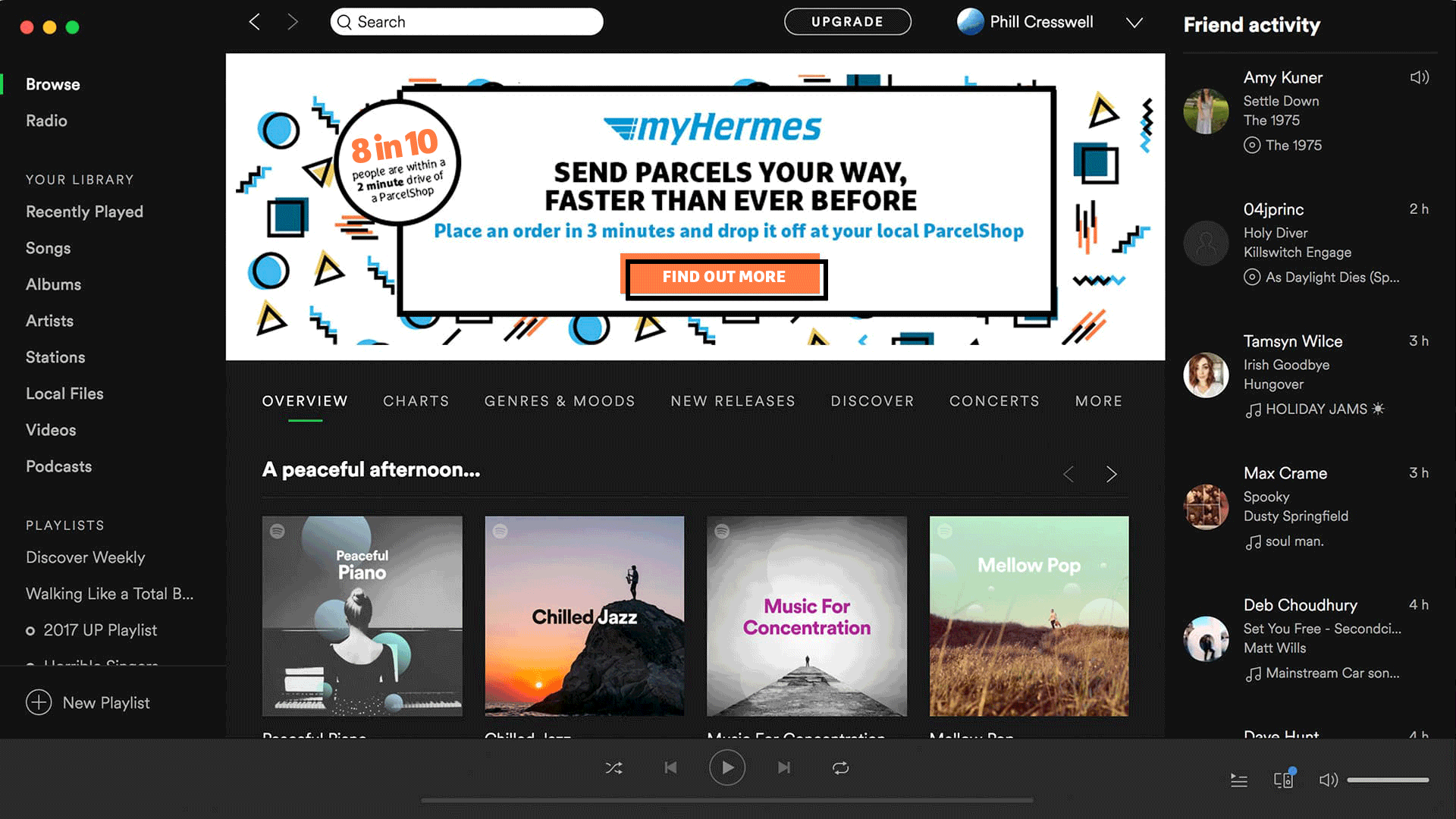Viewport: 1456px width, 819px height.
Task: Click the music note beside HOLIDAY JAMS
Action: tap(1253, 410)
